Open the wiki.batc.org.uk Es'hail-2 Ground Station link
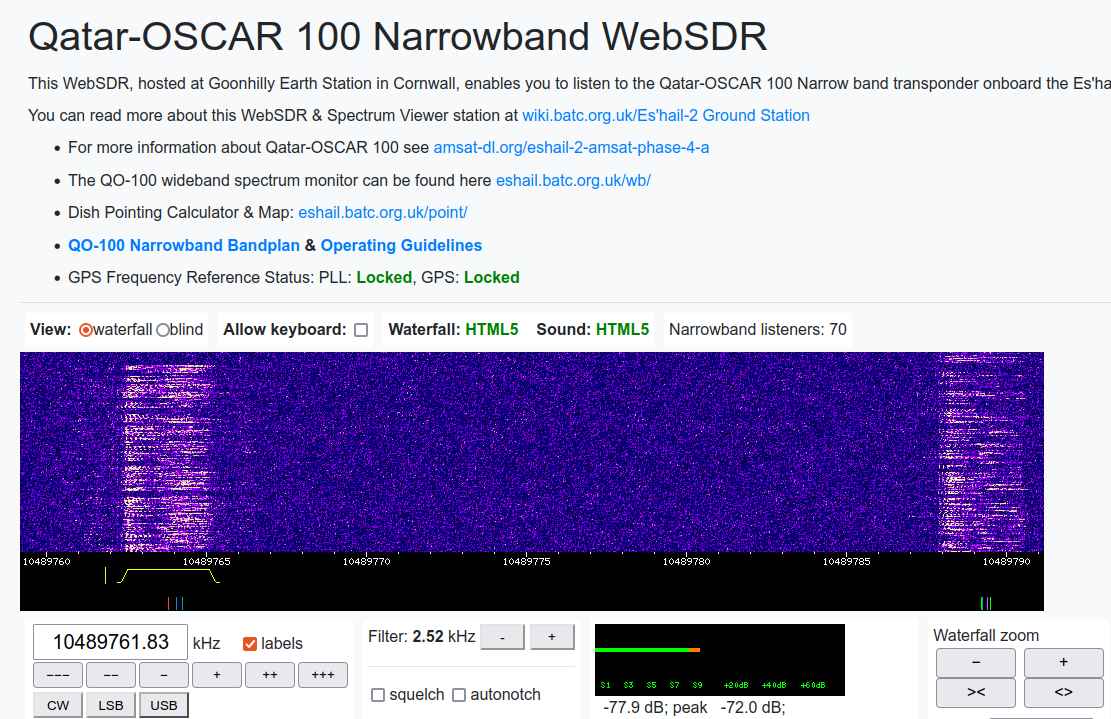1111x719 pixels. [665, 115]
